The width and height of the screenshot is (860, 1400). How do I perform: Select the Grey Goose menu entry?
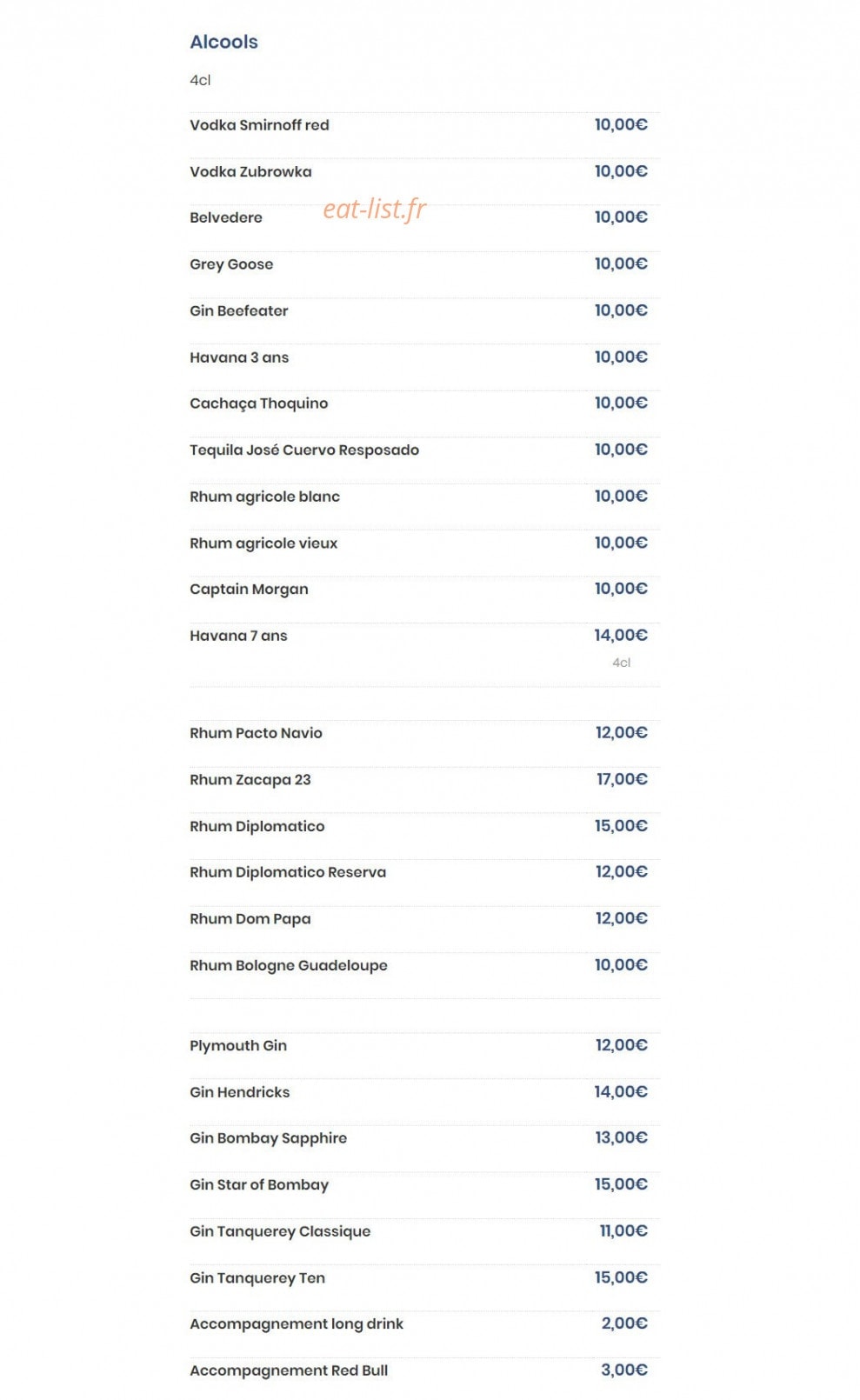(231, 264)
